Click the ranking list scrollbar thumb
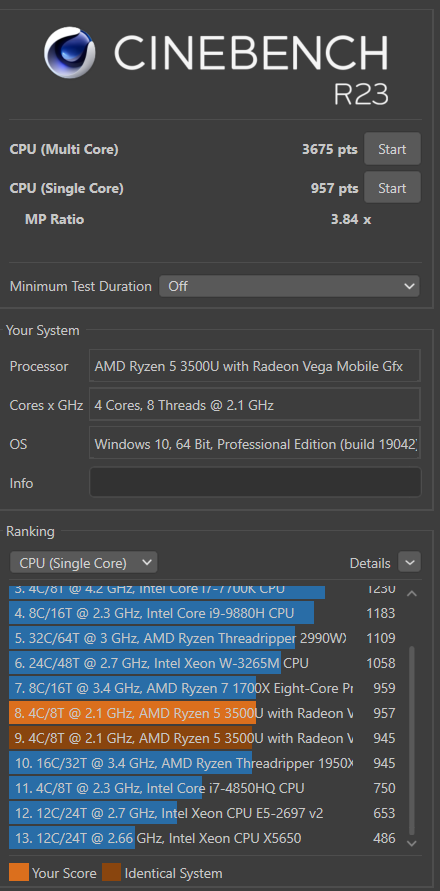The image size is (440, 891). pyautogui.click(x=412, y=741)
